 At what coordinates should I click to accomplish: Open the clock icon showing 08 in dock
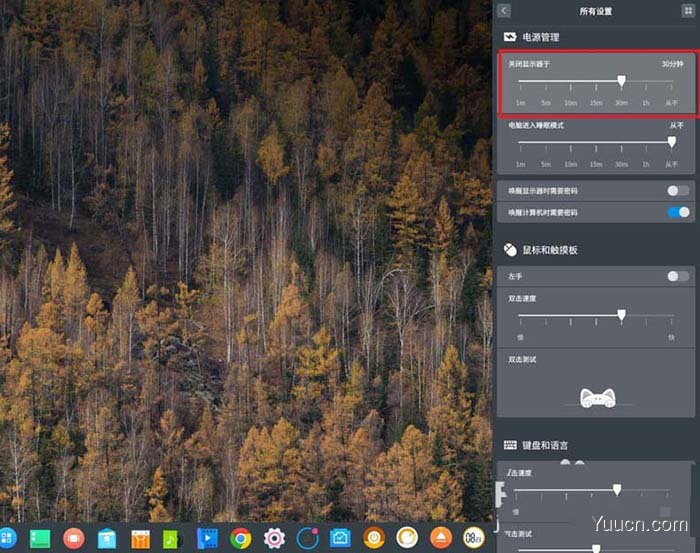[x=474, y=538]
